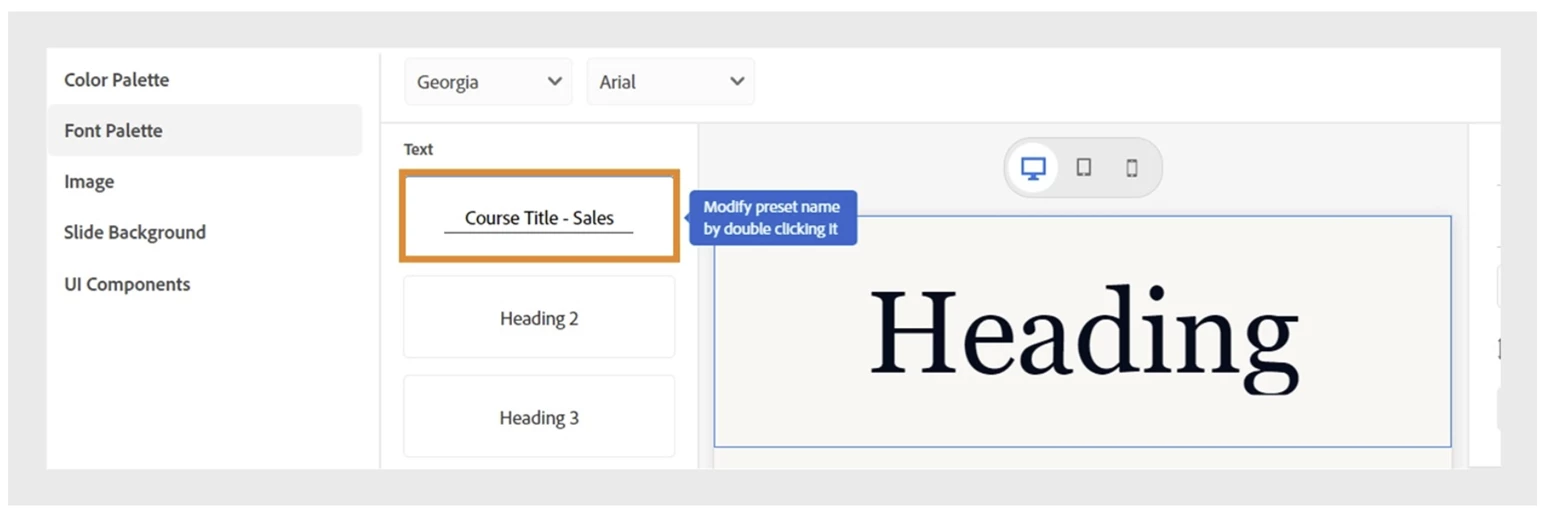
Task: Click the chevron arrow next to Arial
Action: click(x=737, y=82)
